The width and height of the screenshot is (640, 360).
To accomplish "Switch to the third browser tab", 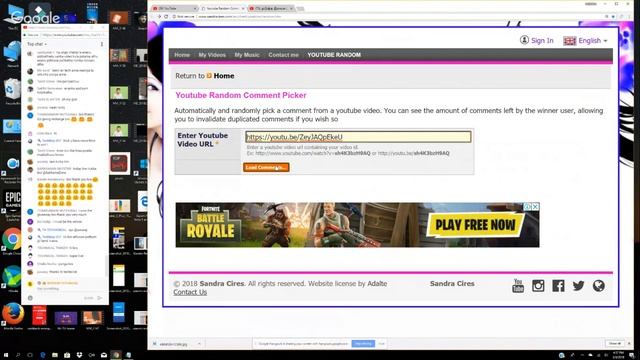I will (271, 8).
